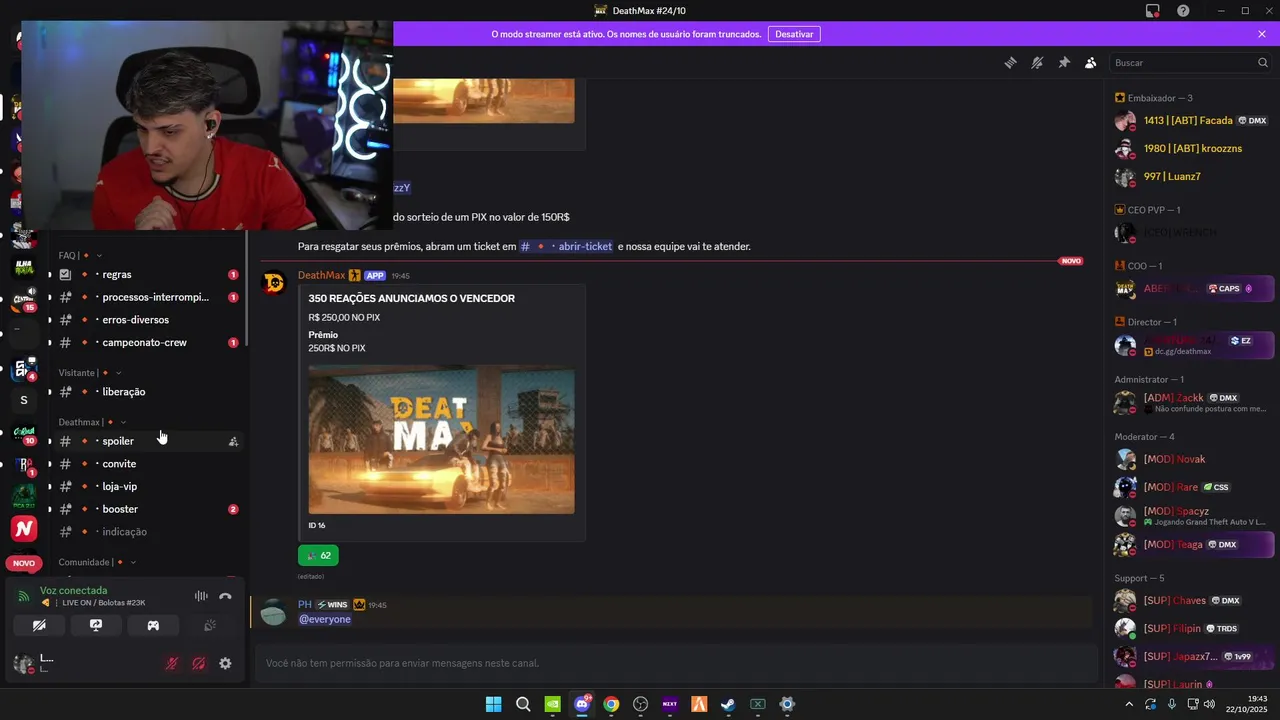Open the processos-interrompi... channel

(147, 297)
